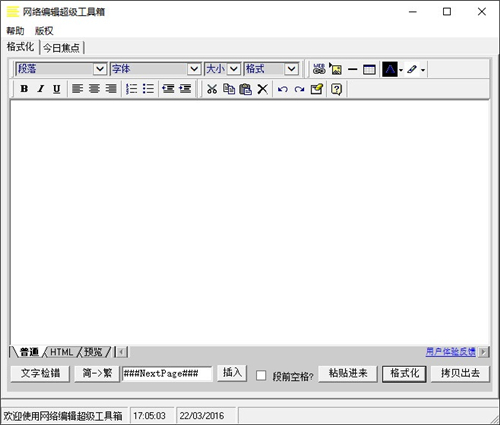Click the undo arrow icon
Image resolution: width=500 pixels, height=425 pixels.
coord(283,89)
